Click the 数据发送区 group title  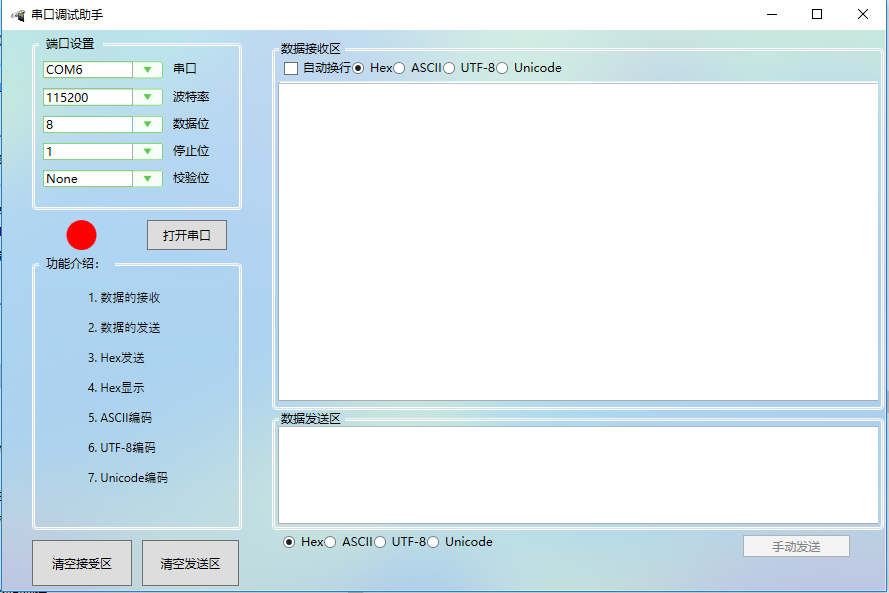point(311,418)
